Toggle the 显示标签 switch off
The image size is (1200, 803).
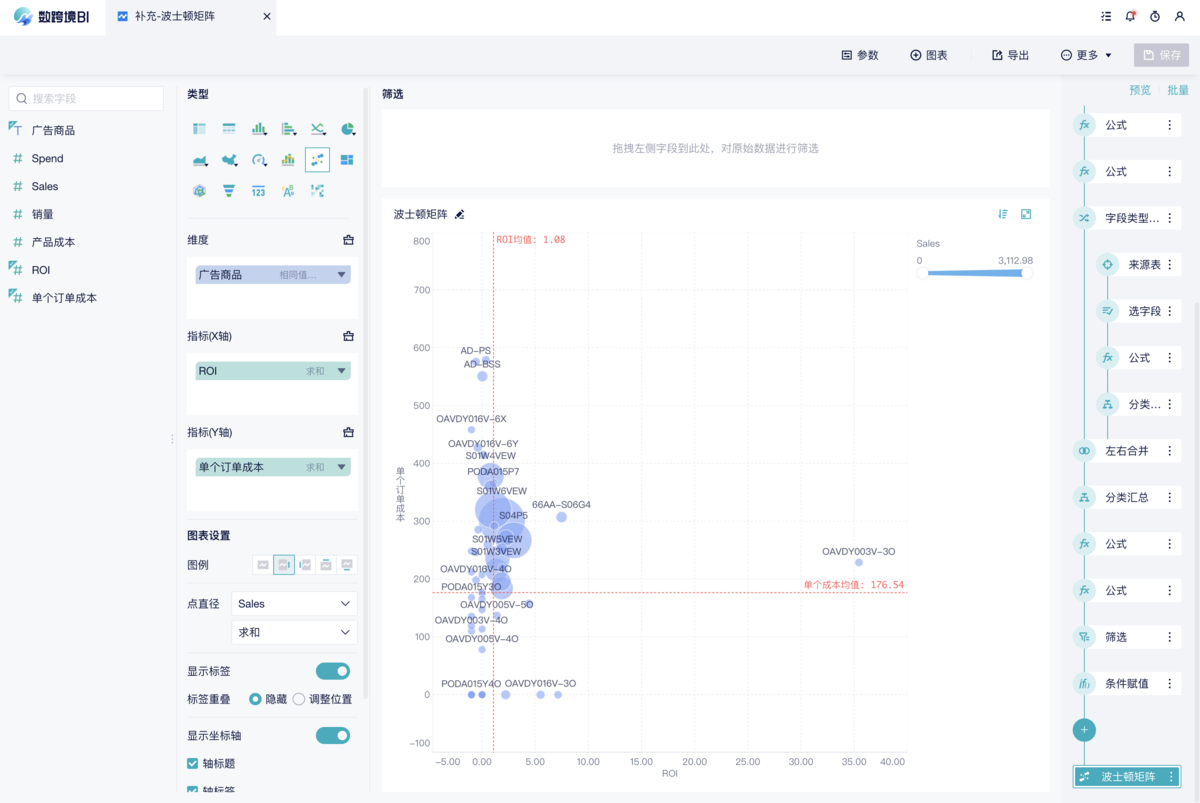(333, 671)
